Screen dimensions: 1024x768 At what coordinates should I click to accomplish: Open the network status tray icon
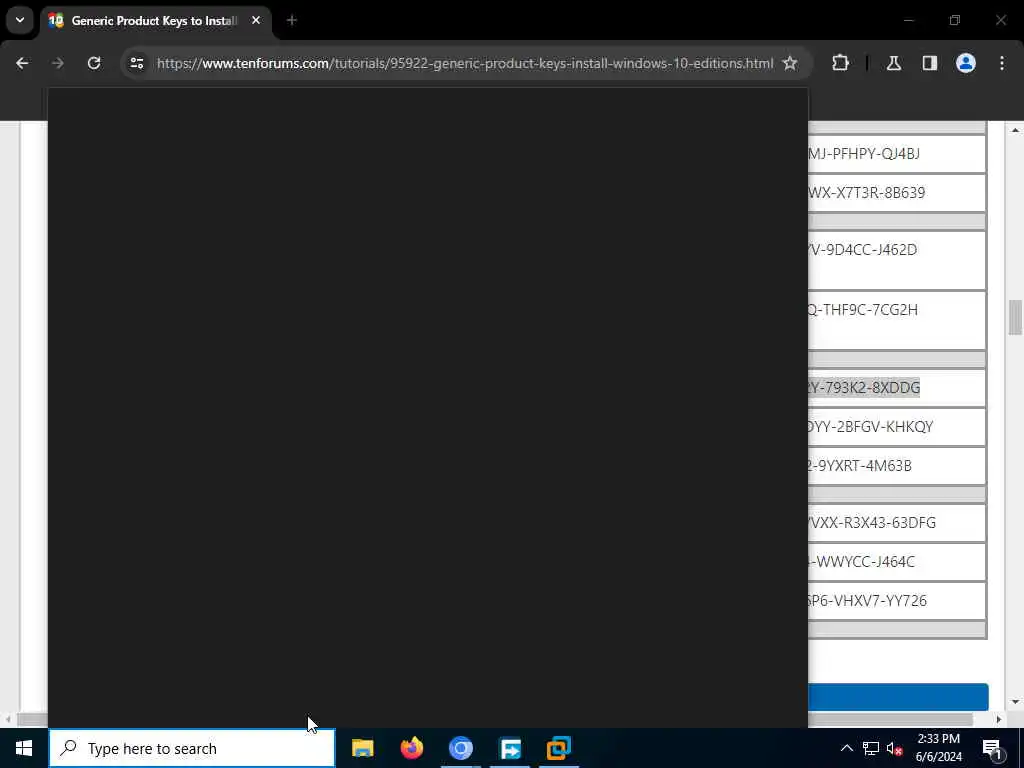click(x=871, y=748)
